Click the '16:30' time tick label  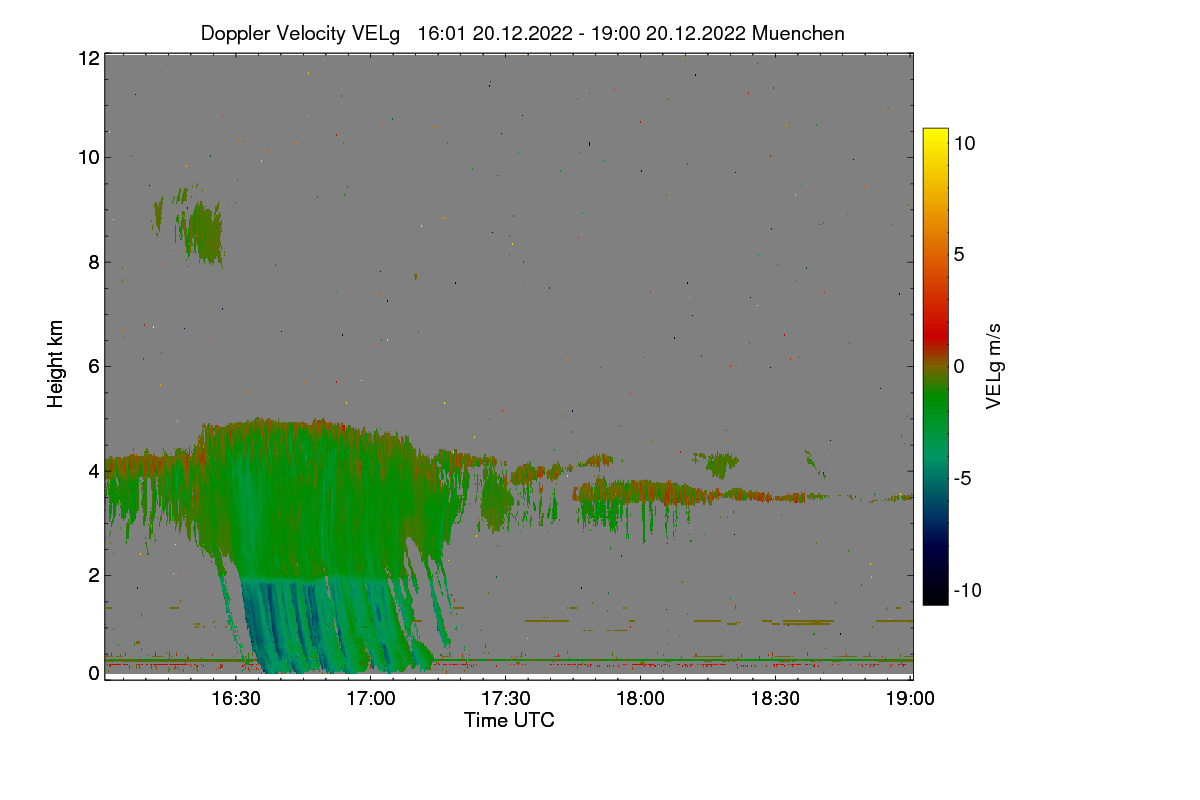pos(235,700)
